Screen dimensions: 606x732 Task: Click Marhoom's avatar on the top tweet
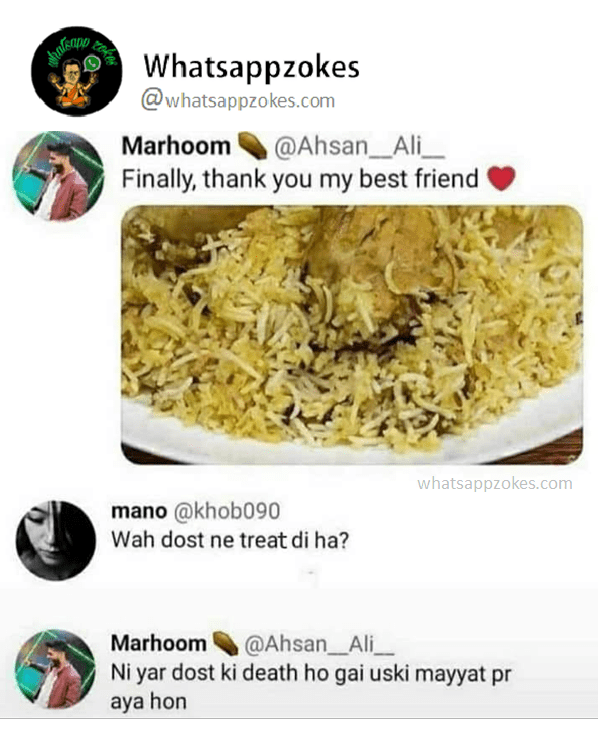(x=58, y=176)
